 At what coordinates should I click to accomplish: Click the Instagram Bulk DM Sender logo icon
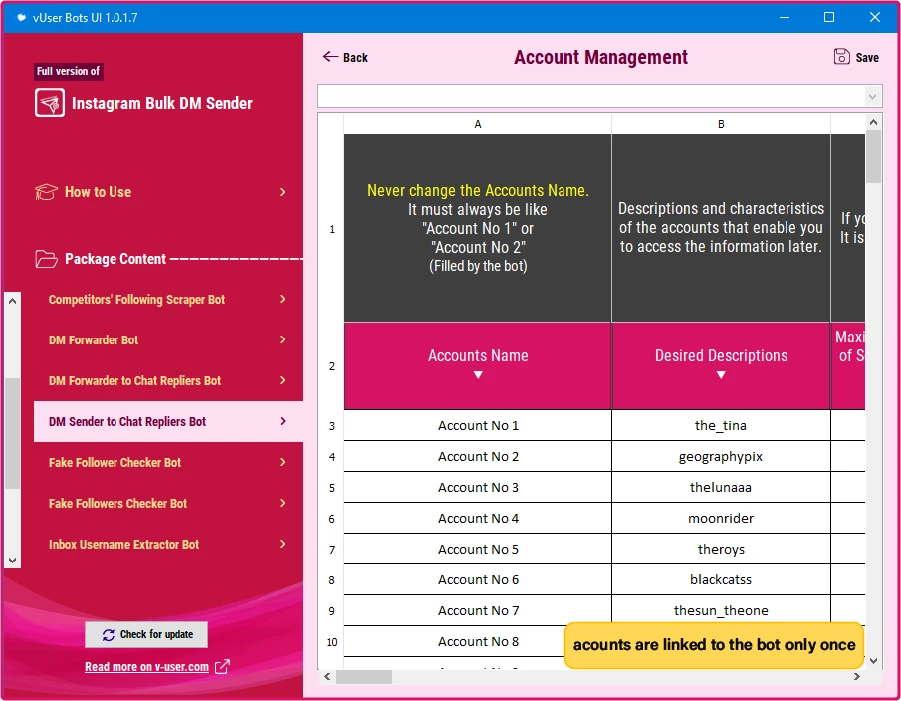[49, 103]
